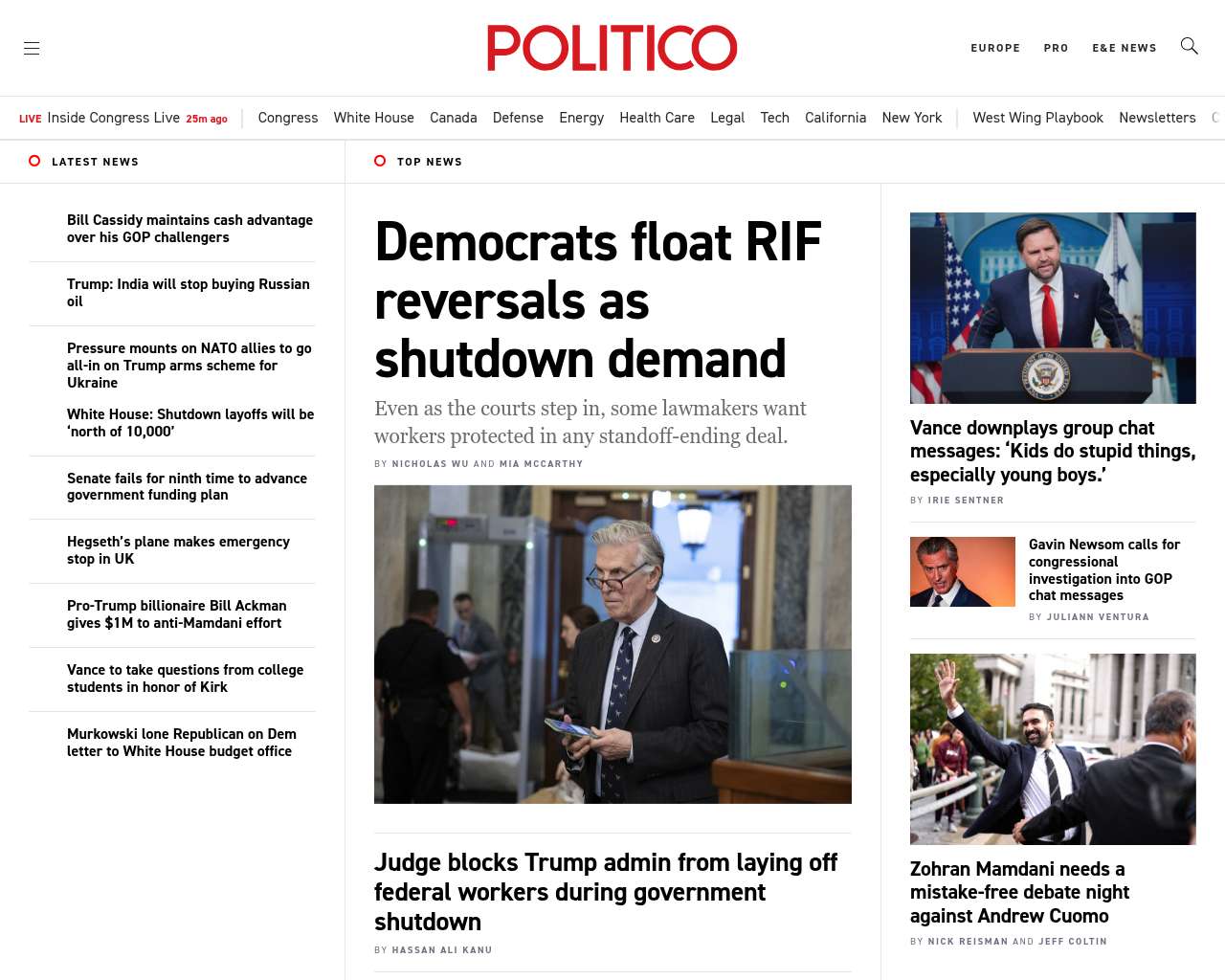The image size is (1225, 980).
Task: Click the red Latest News circle icon
Action: [34, 161]
